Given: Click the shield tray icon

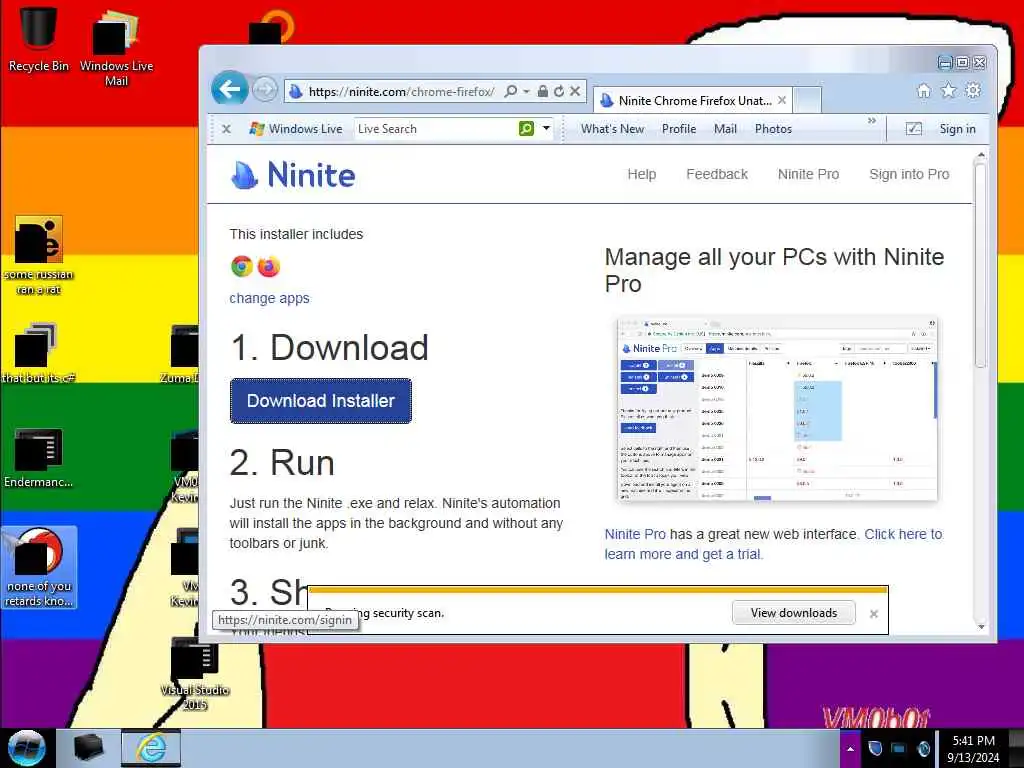Looking at the screenshot, I should pos(875,748).
